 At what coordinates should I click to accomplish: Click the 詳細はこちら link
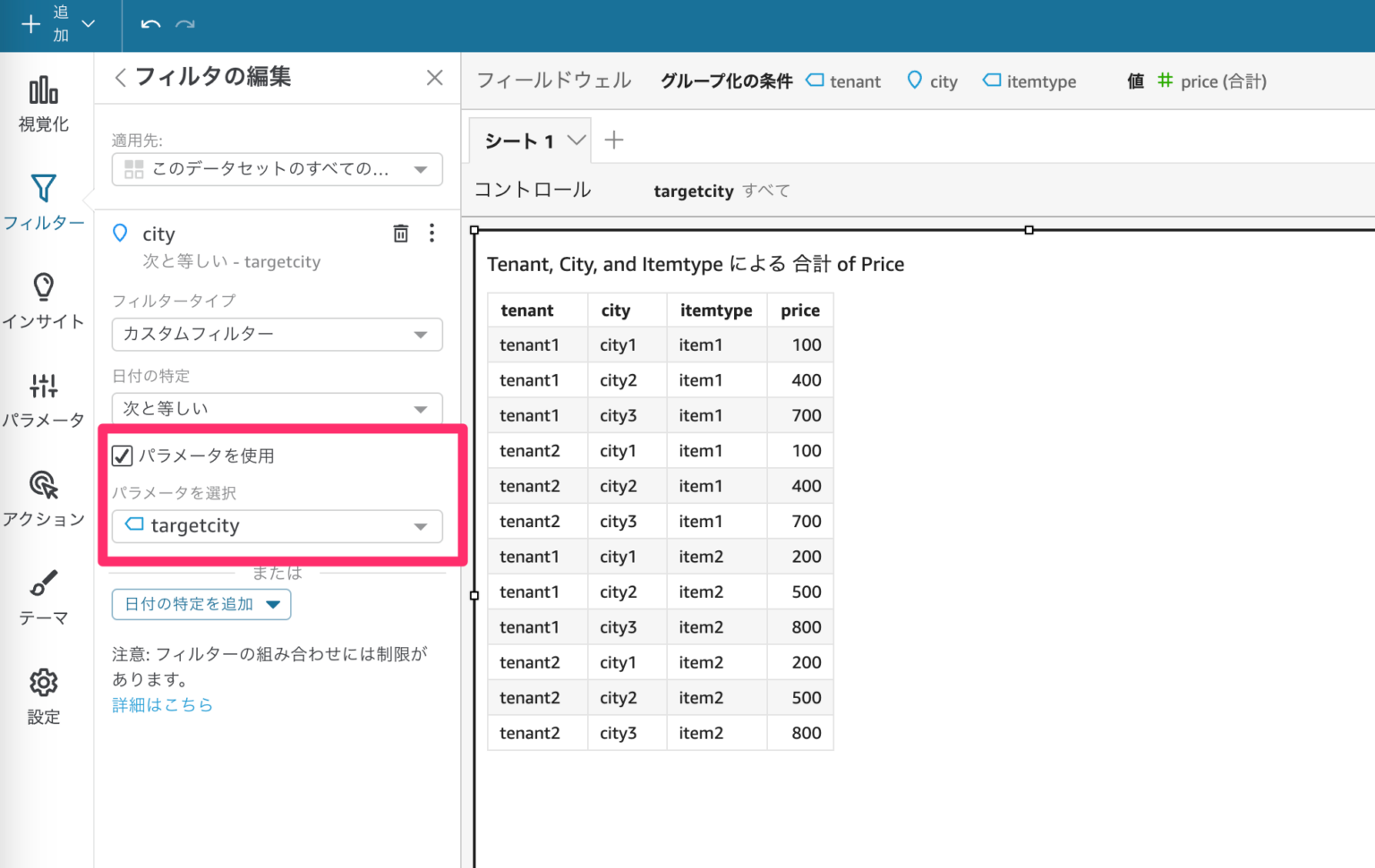click(x=162, y=704)
